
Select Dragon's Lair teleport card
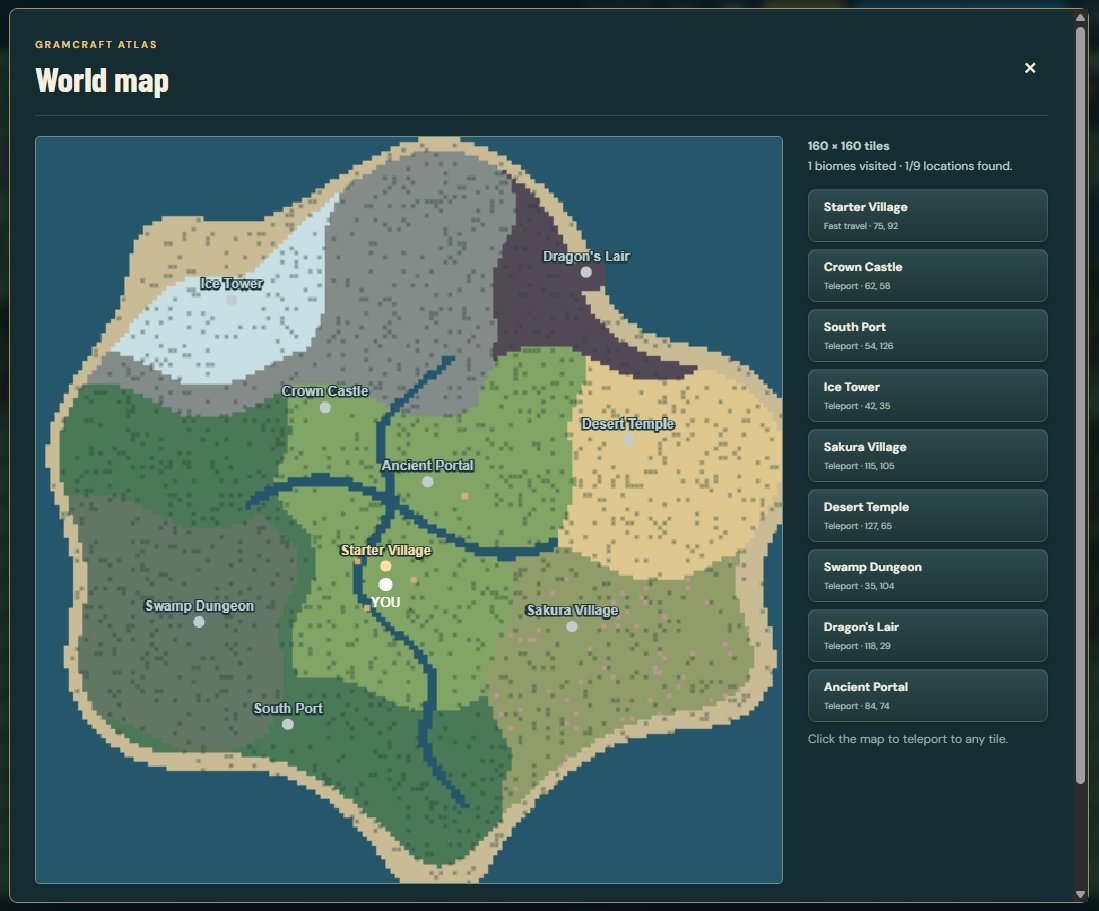927,636
